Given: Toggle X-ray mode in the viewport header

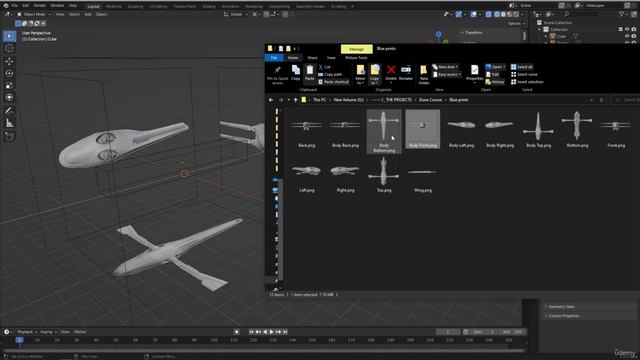Looking at the screenshot, I should (489, 14).
